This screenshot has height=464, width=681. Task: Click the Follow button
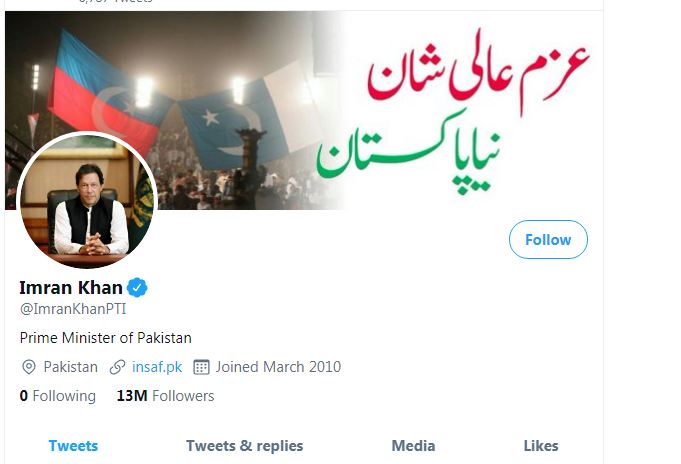pos(548,239)
